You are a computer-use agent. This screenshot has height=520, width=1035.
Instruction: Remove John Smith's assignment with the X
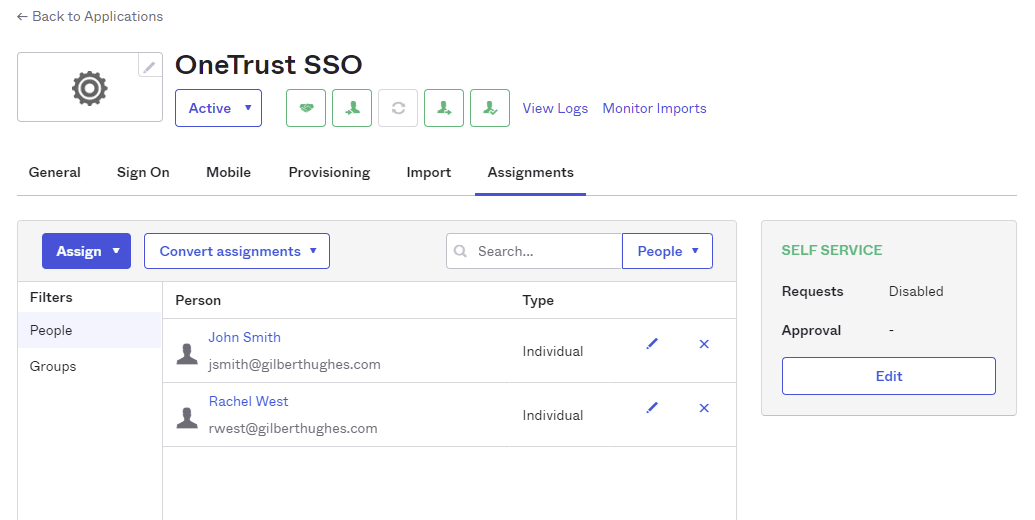[x=704, y=344]
